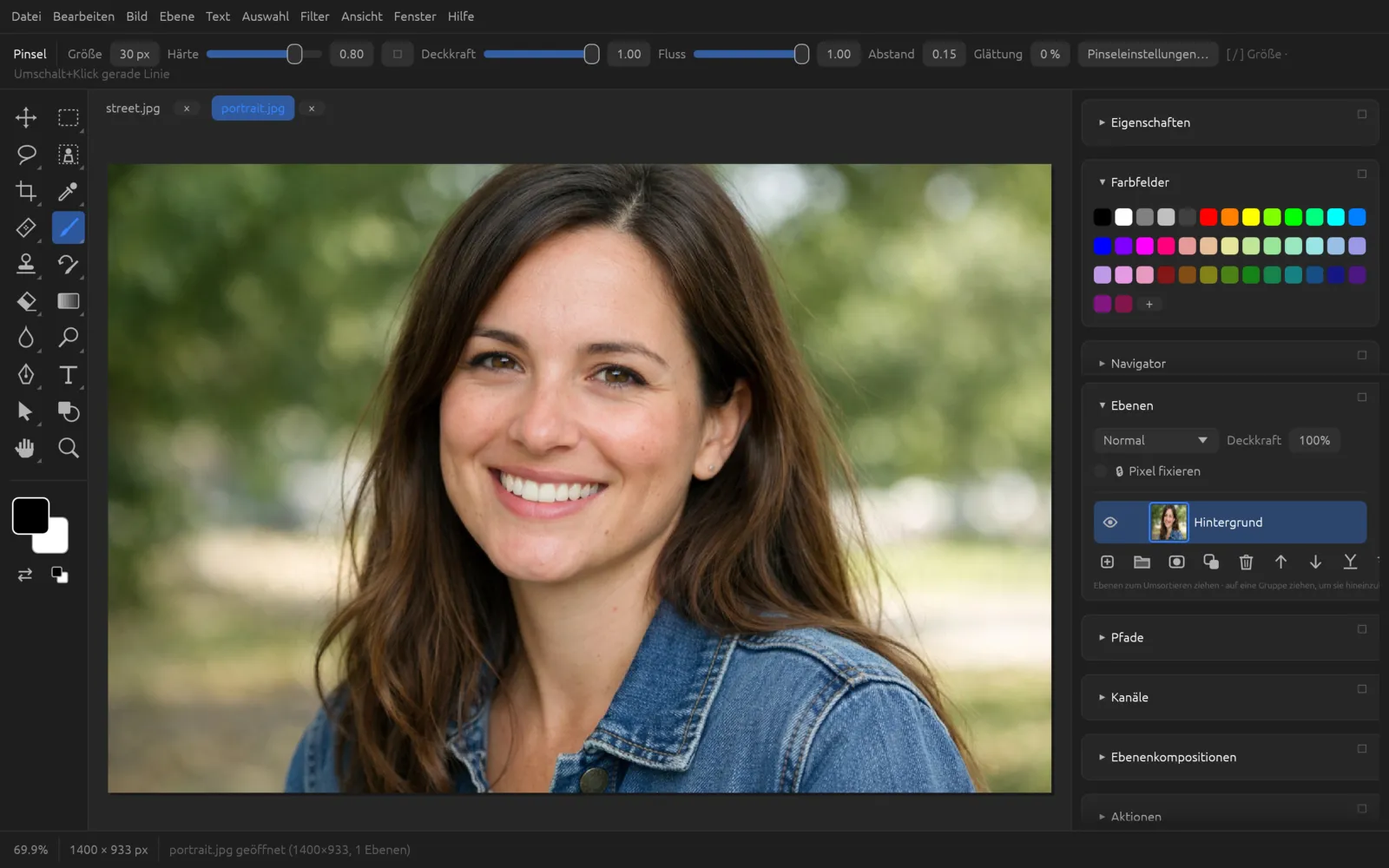Screen dimensions: 1389x868
Task: Enable the Pixel fixieren checkbox
Action: (1101, 471)
